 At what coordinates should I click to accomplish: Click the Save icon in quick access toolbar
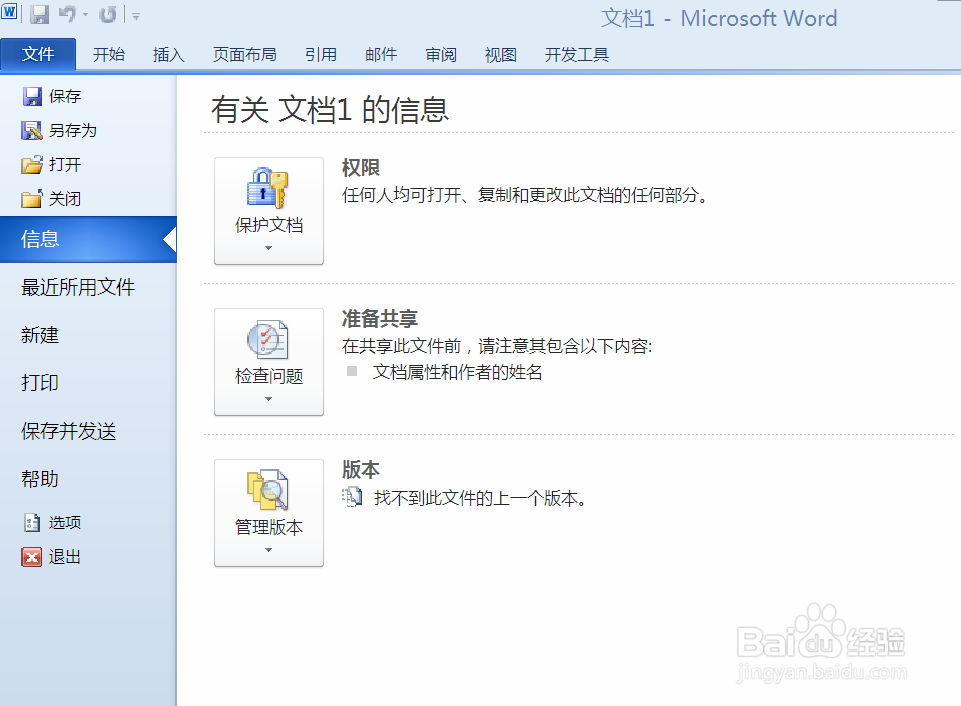point(39,14)
